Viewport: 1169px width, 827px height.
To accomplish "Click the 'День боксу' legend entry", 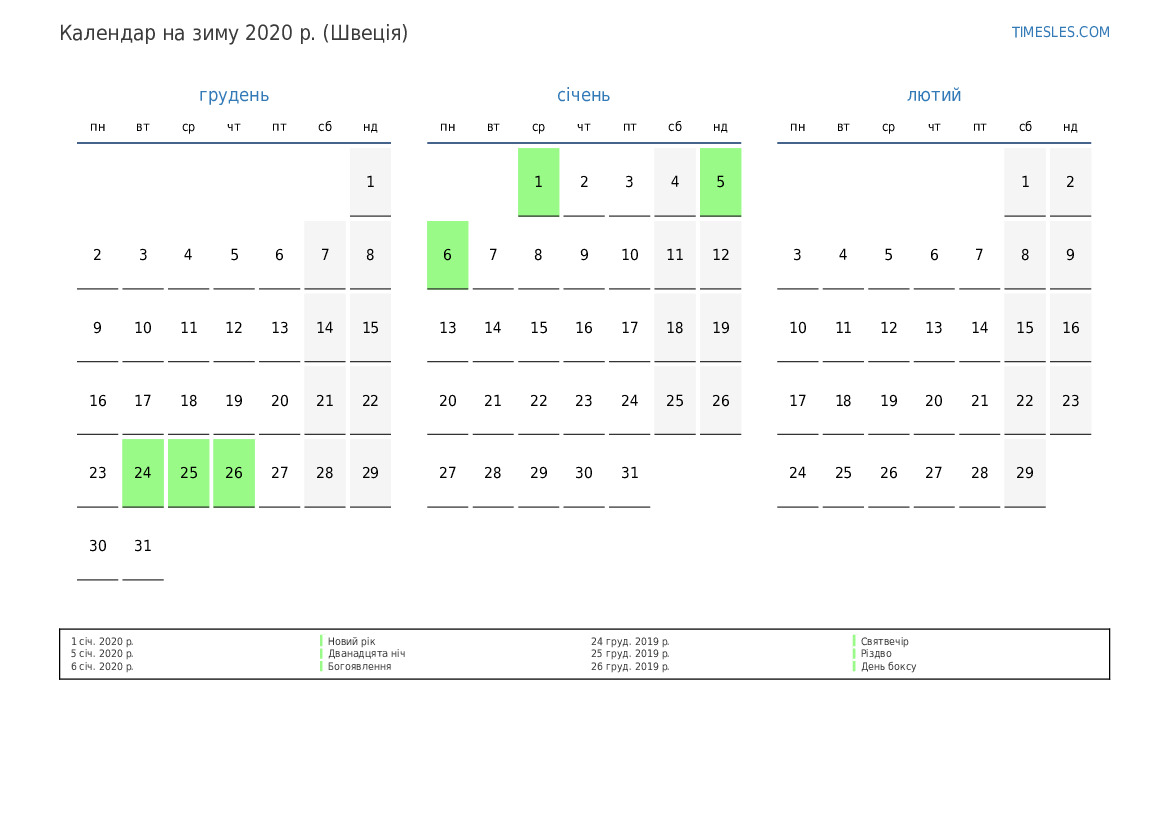I will (888, 667).
